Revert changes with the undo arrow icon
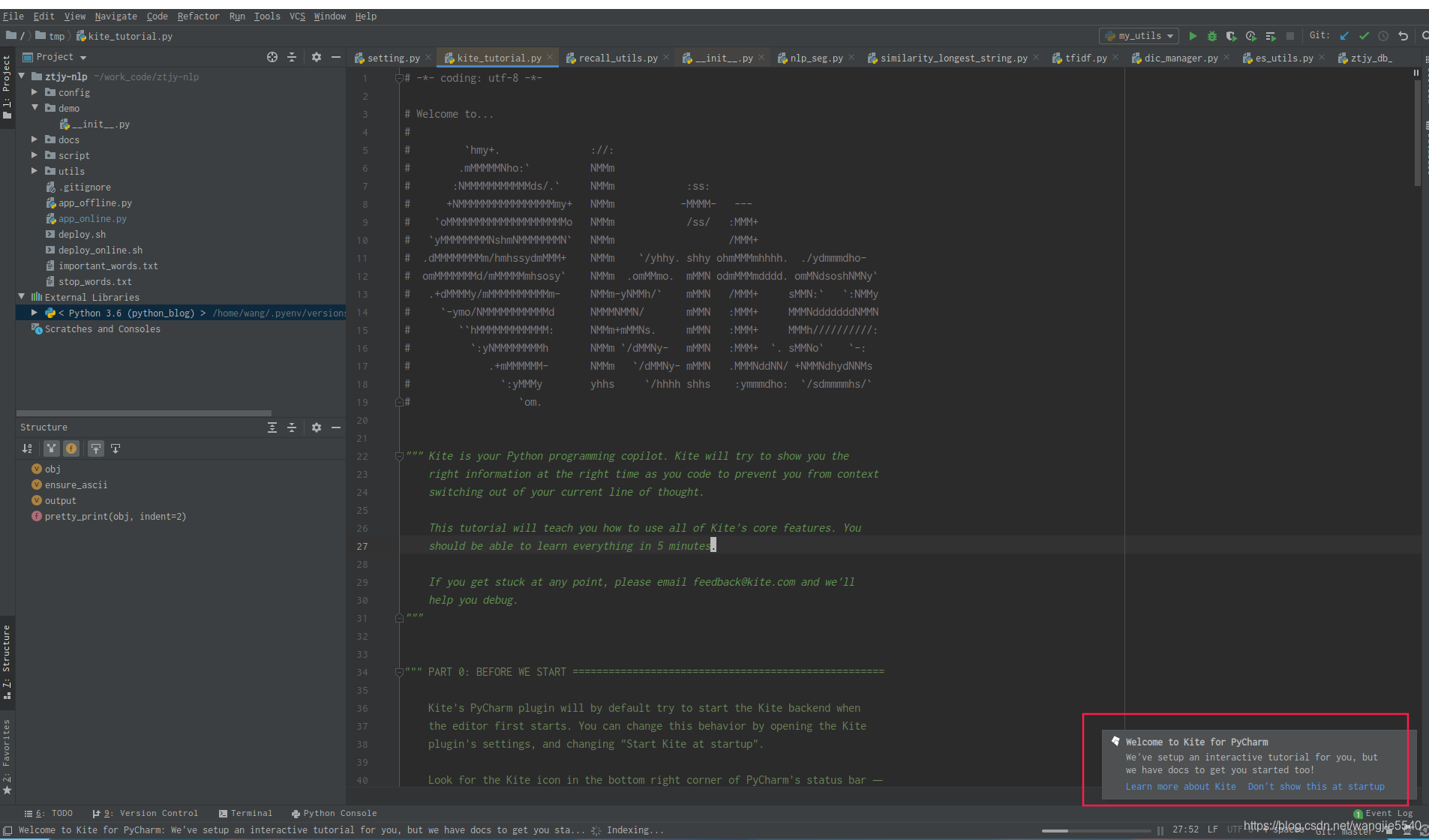 click(1403, 36)
